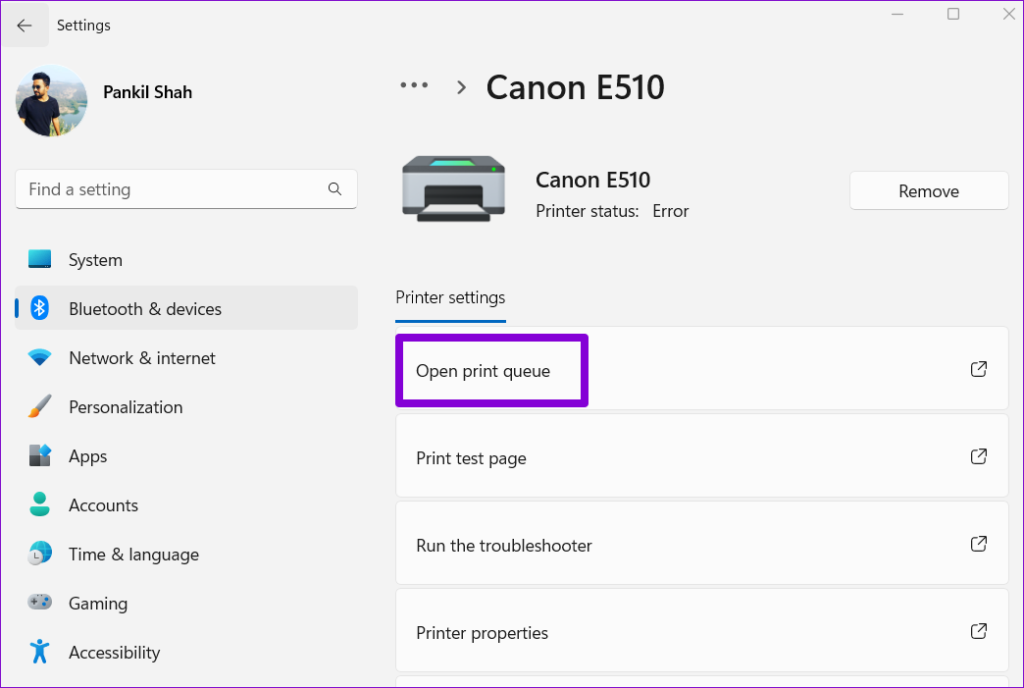Viewport: 1024px width, 688px height.
Task: Click the search magnifier in Find a setting
Action: (x=334, y=189)
